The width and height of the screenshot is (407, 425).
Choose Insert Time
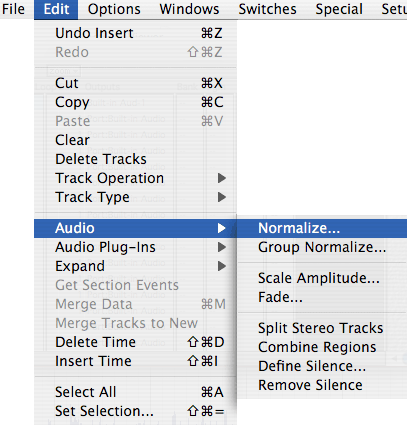pyautogui.click(x=135, y=361)
